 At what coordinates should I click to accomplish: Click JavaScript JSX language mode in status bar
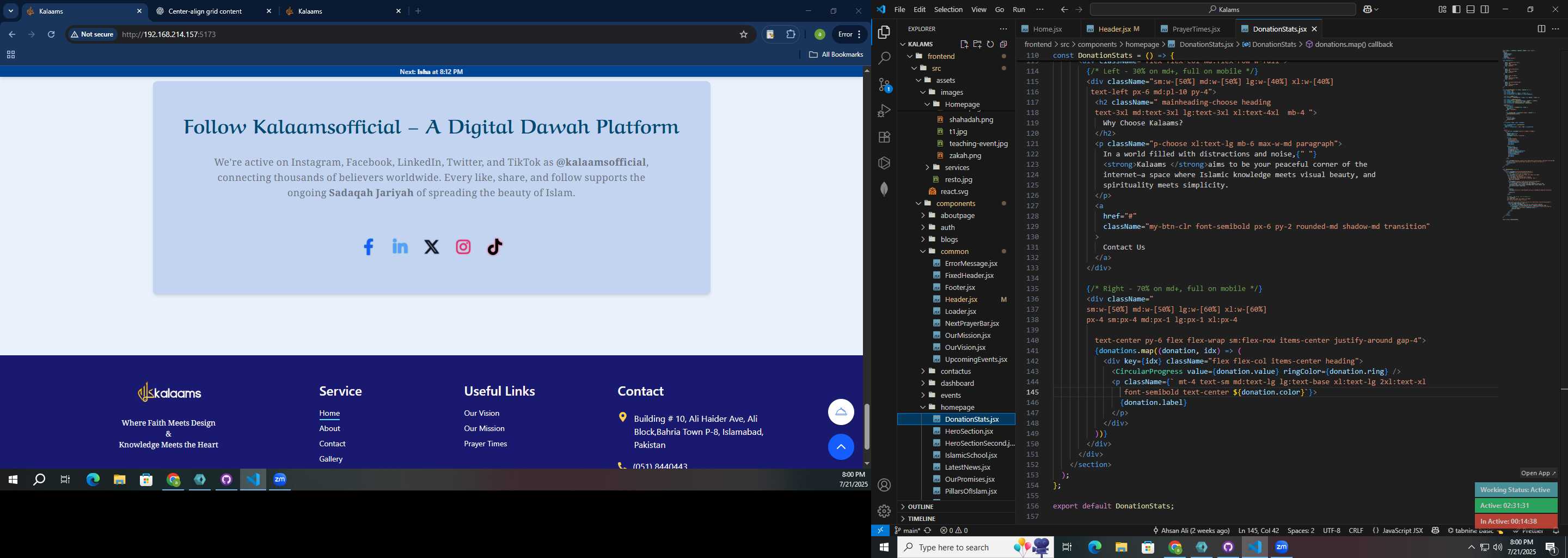pos(1402,531)
